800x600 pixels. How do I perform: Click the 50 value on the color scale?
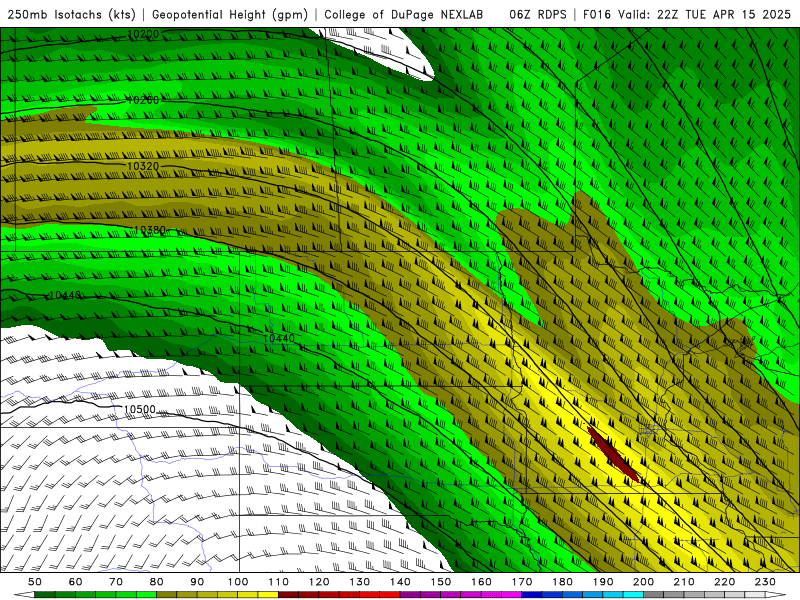pyautogui.click(x=35, y=582)
